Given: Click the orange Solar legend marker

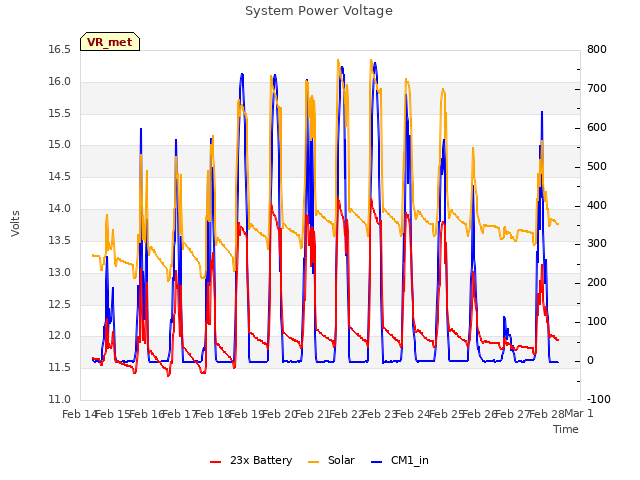Looking at the screenshot, I should point(313,462).
